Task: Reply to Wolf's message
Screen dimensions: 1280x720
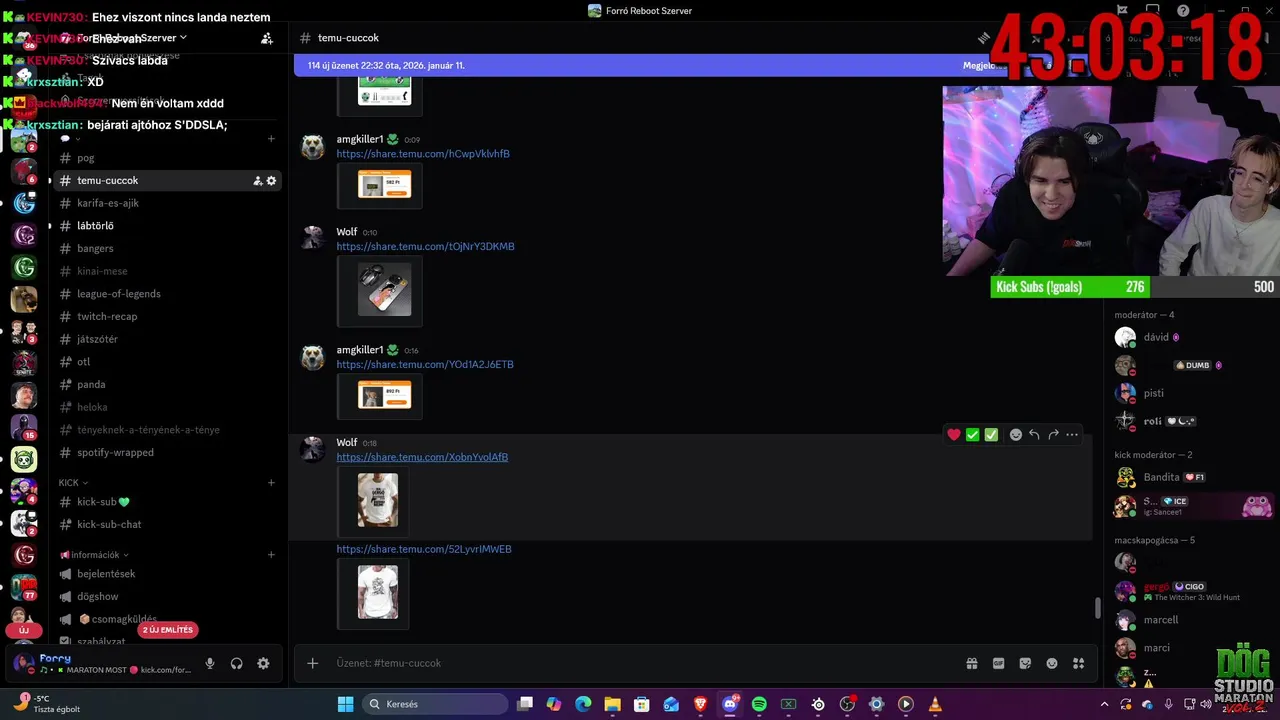Action: pos(1034,434)
